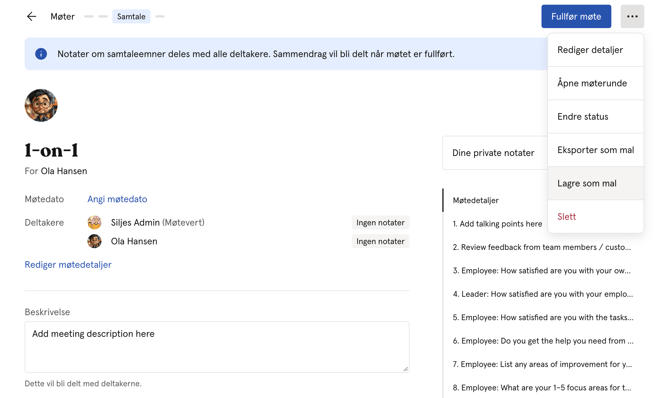Go back using the left arrow
Image resolution: width=670 pixels, height=398 pixels.
point(31,17)
